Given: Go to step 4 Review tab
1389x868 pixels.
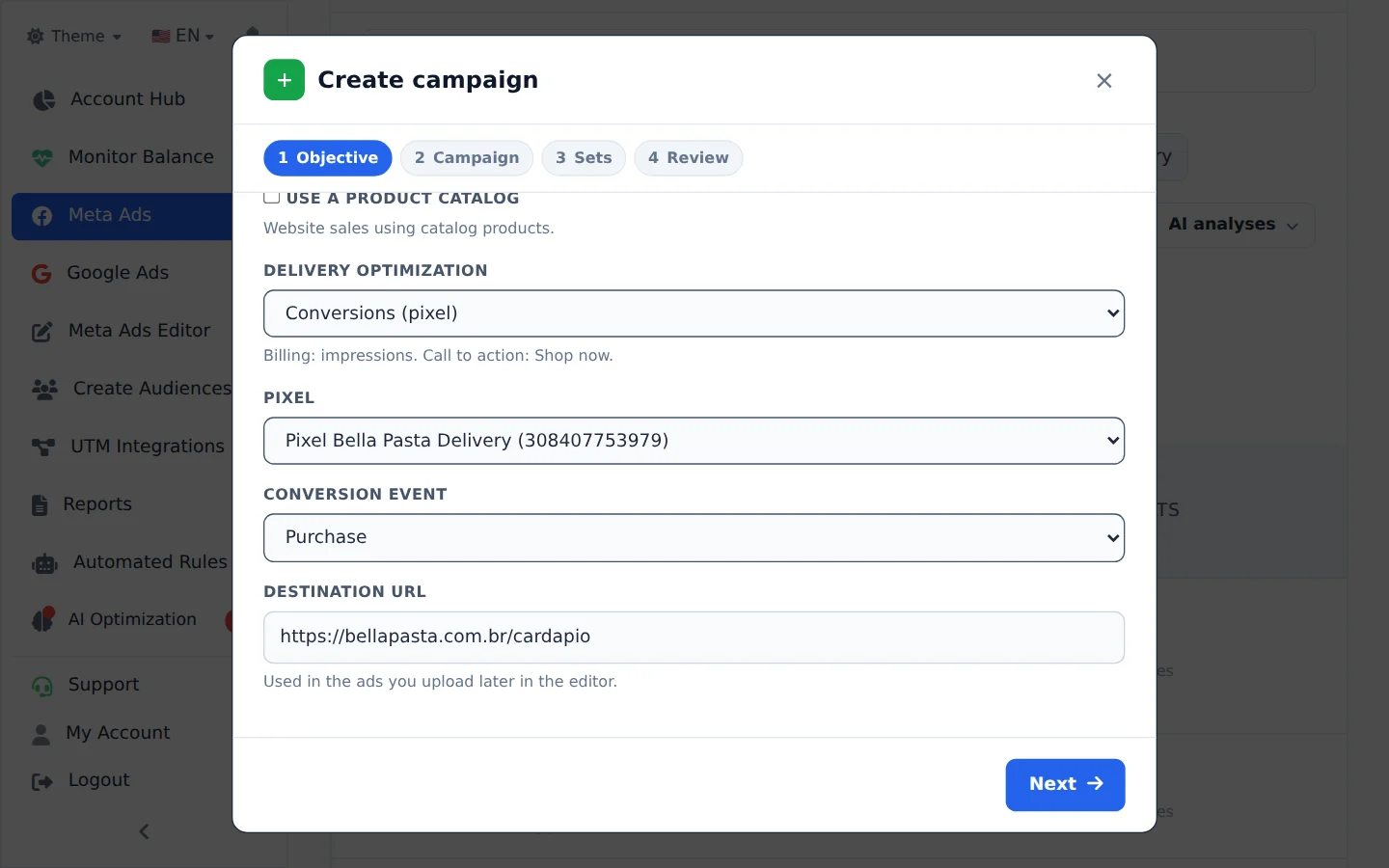Looking at the screenshot, I should point(689,158).
